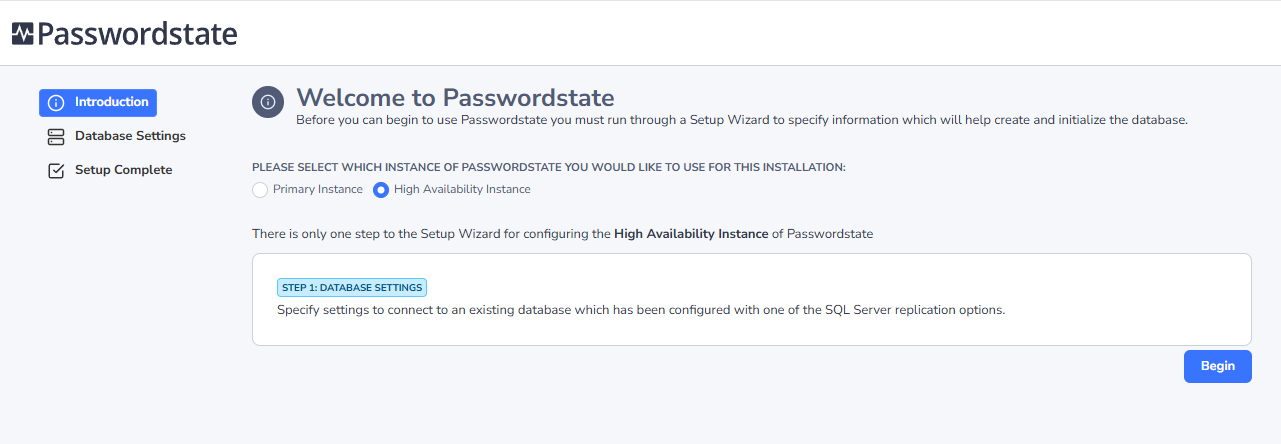Click the STEP 1: DATABASE SETTINGS badge
1281x444 pixels.
point(352,288)
